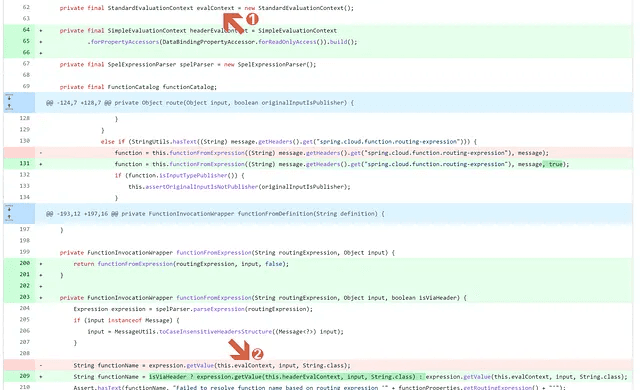
Task: Select line number 207
Action: pos(24,342)
